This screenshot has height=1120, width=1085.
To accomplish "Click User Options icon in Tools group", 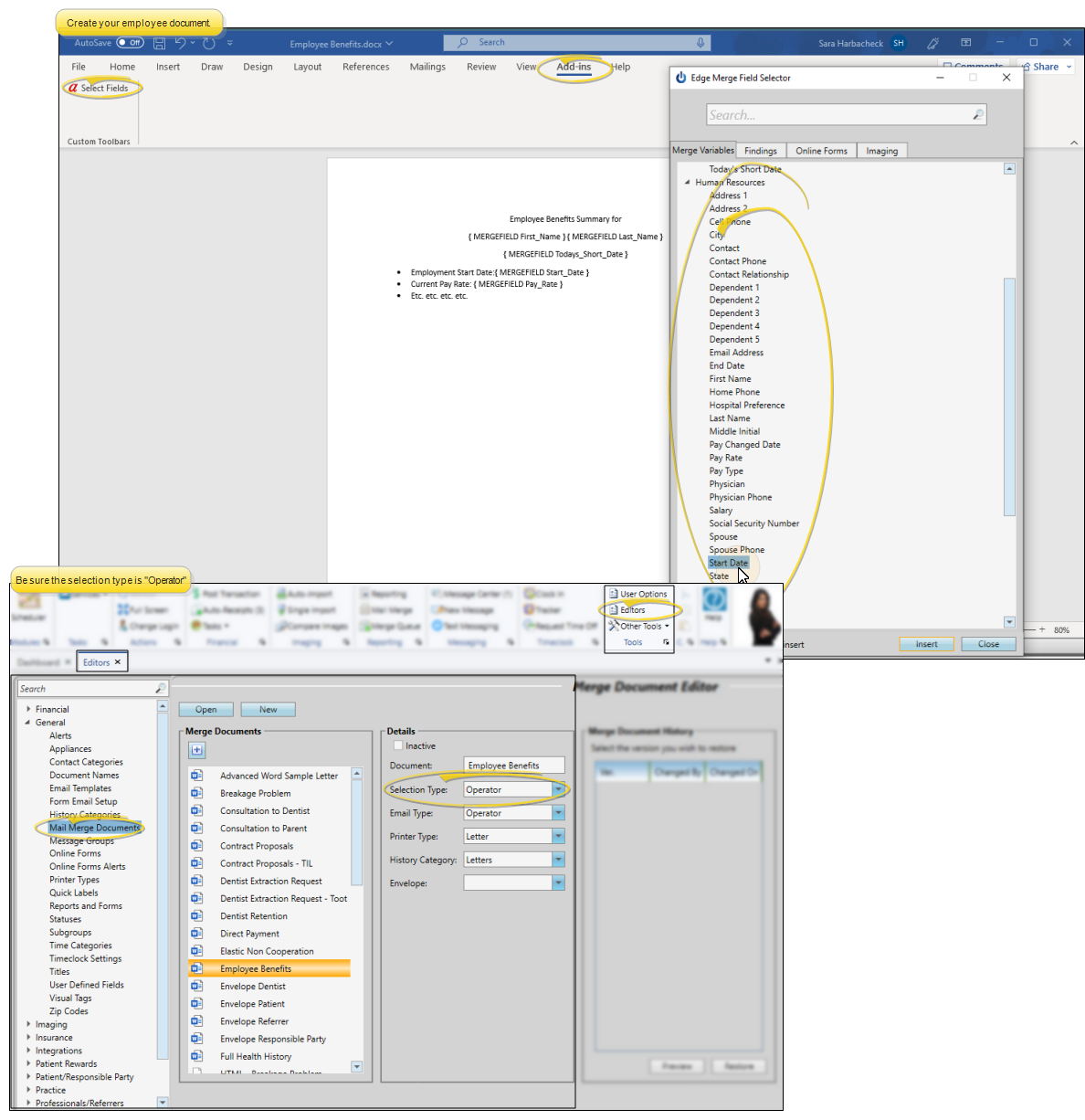I will 614,594.
